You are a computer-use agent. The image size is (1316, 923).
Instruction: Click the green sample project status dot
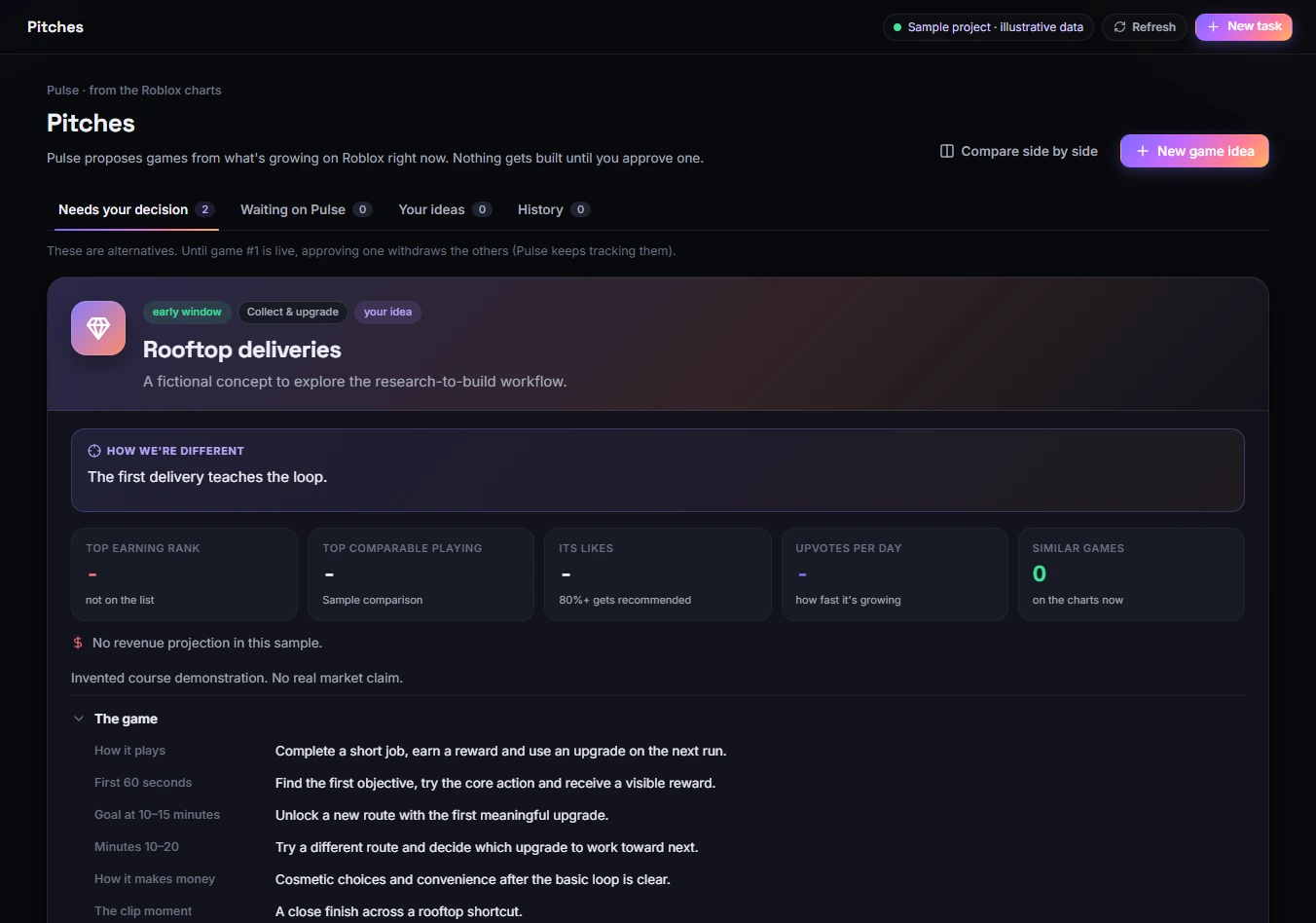pyautogui.click(x=897, y=27)
